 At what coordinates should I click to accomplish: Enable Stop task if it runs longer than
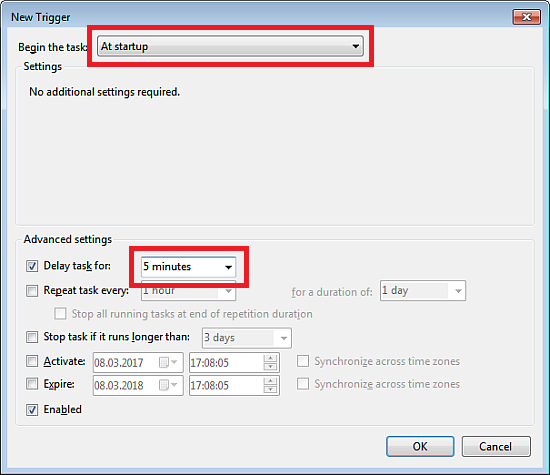32,337
